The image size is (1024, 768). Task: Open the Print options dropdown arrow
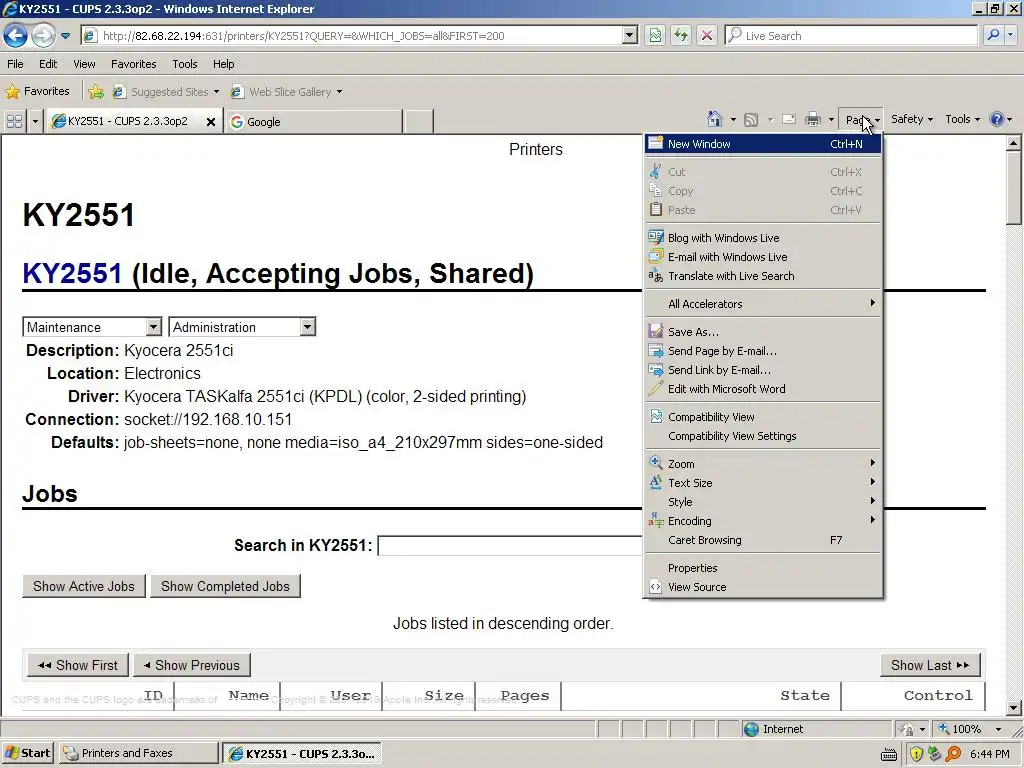click(831, 120)
